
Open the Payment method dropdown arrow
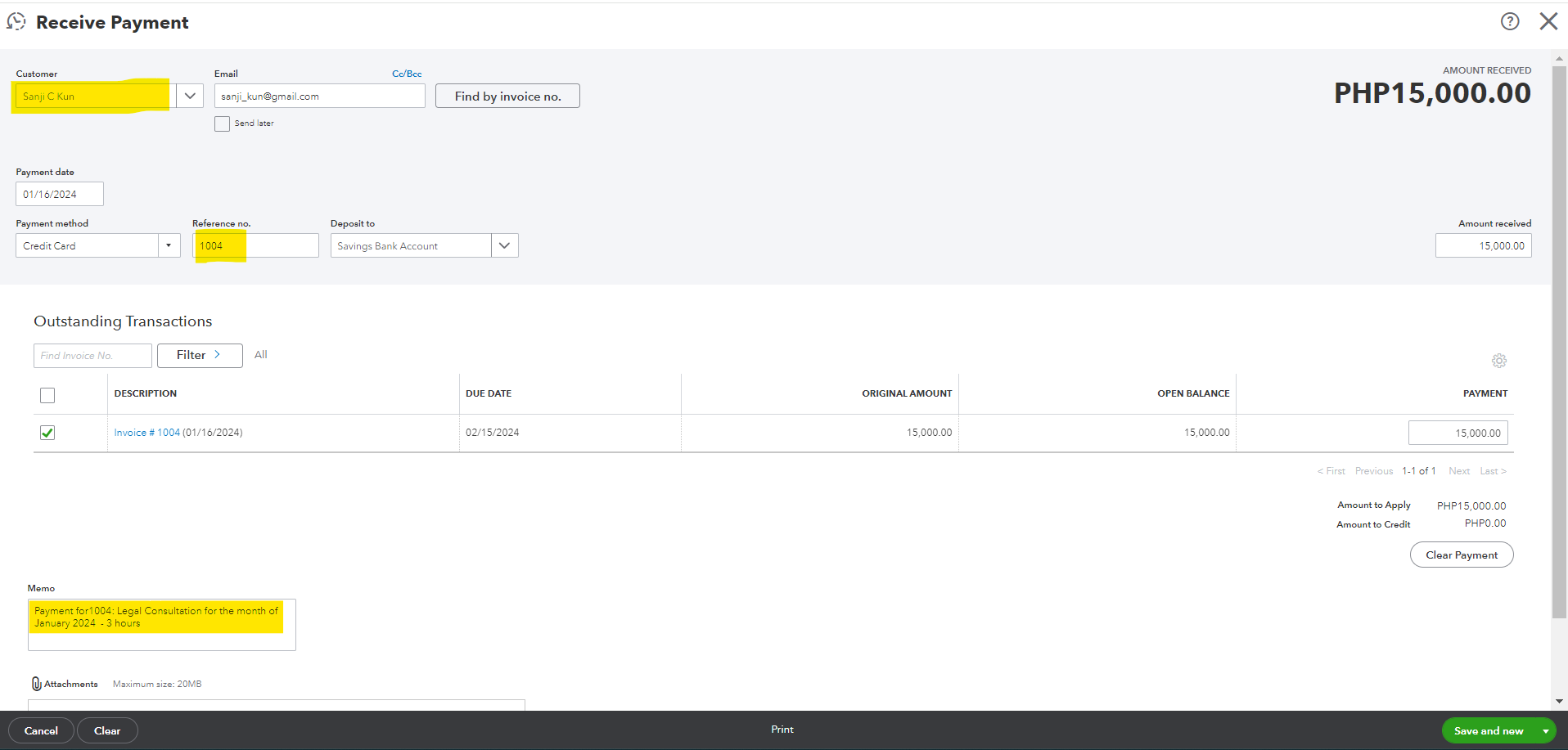point(169,245)
